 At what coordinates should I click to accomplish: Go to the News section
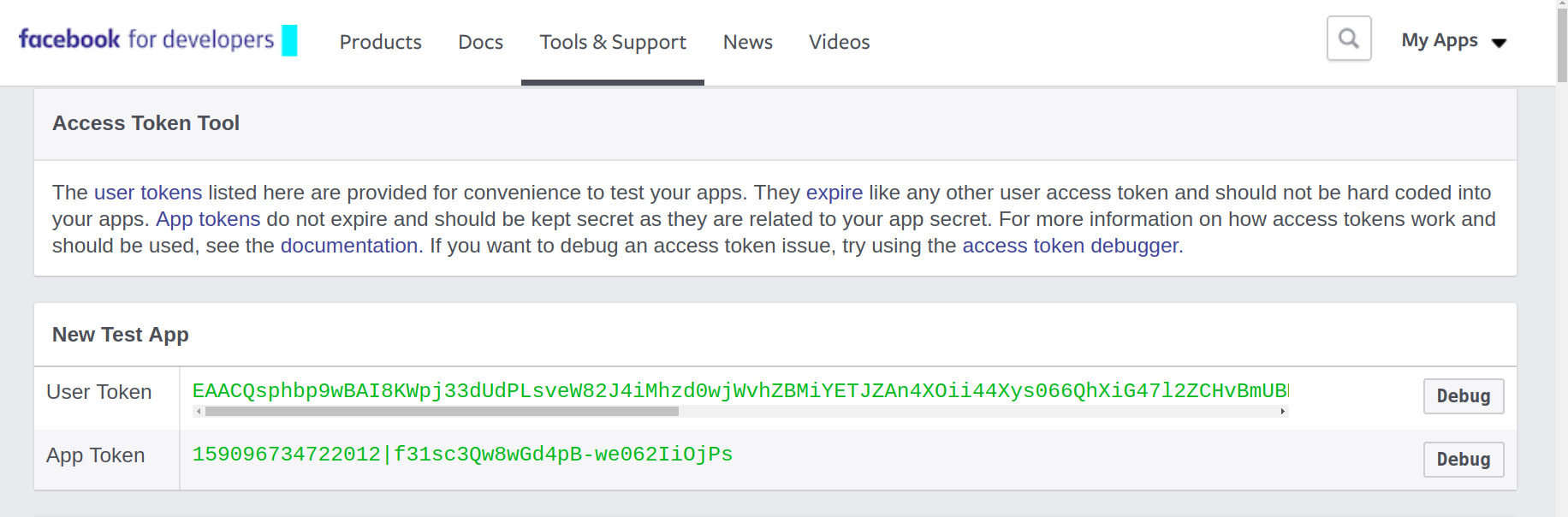click(x=747, y=42)
